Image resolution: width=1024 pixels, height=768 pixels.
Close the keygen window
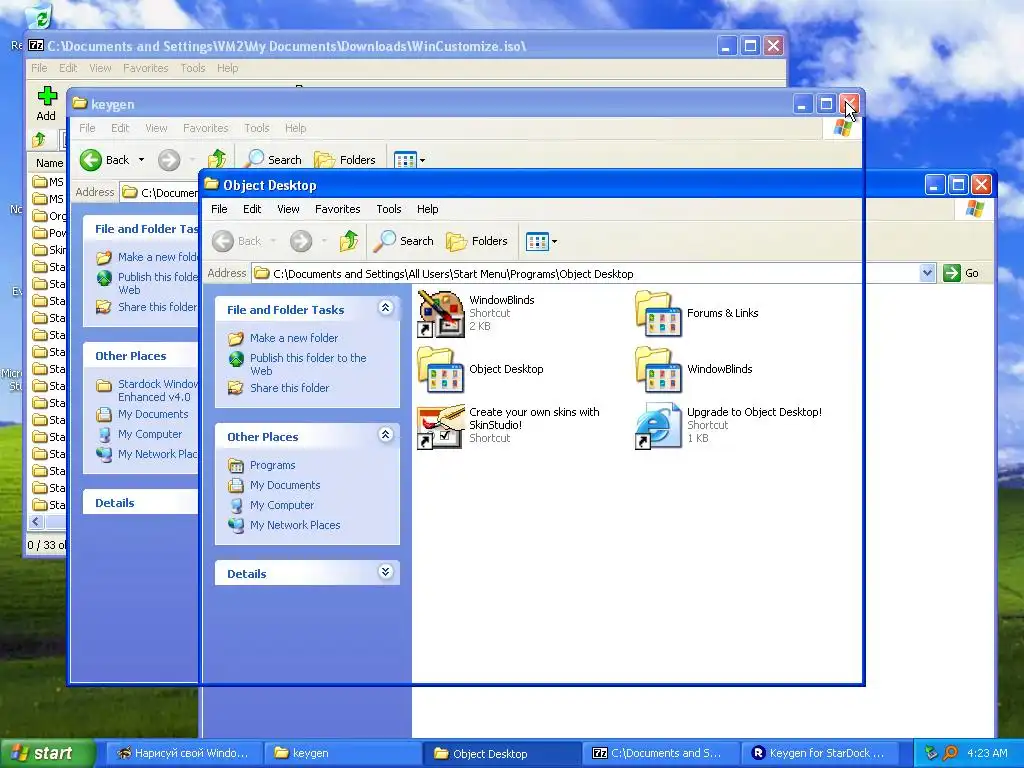tap(849, 104)
